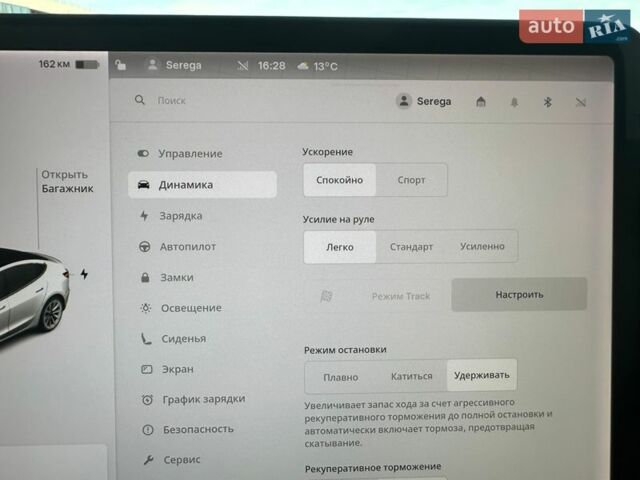
Task: Open notifications bell icon
Action: (514, 102)
